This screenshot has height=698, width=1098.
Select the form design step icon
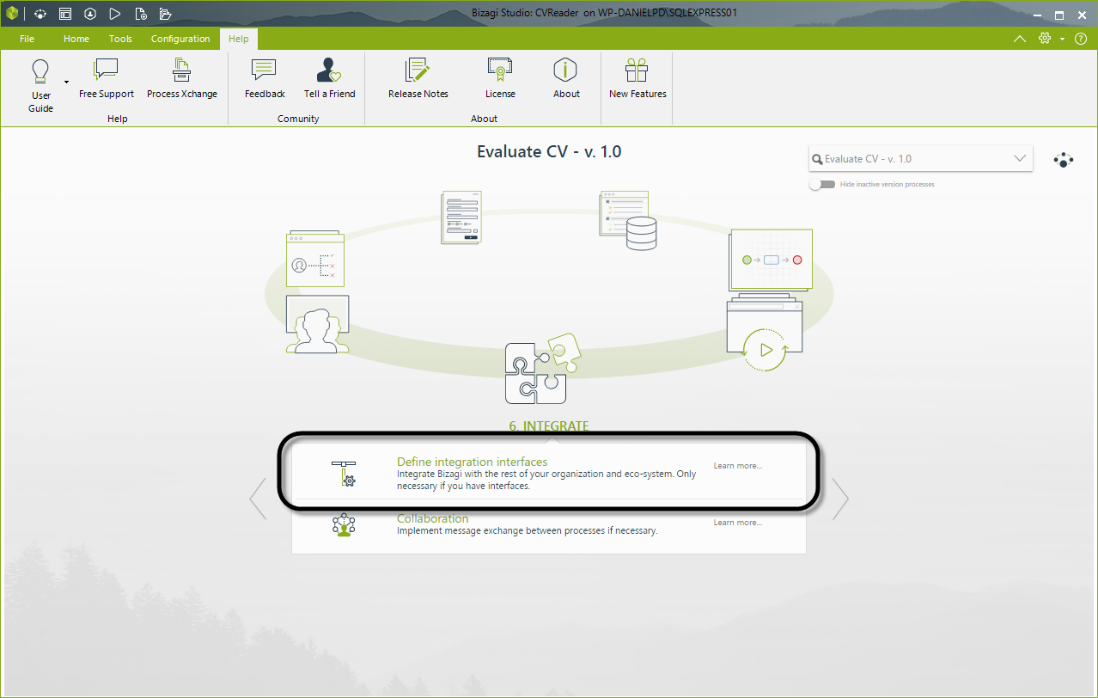461,218
